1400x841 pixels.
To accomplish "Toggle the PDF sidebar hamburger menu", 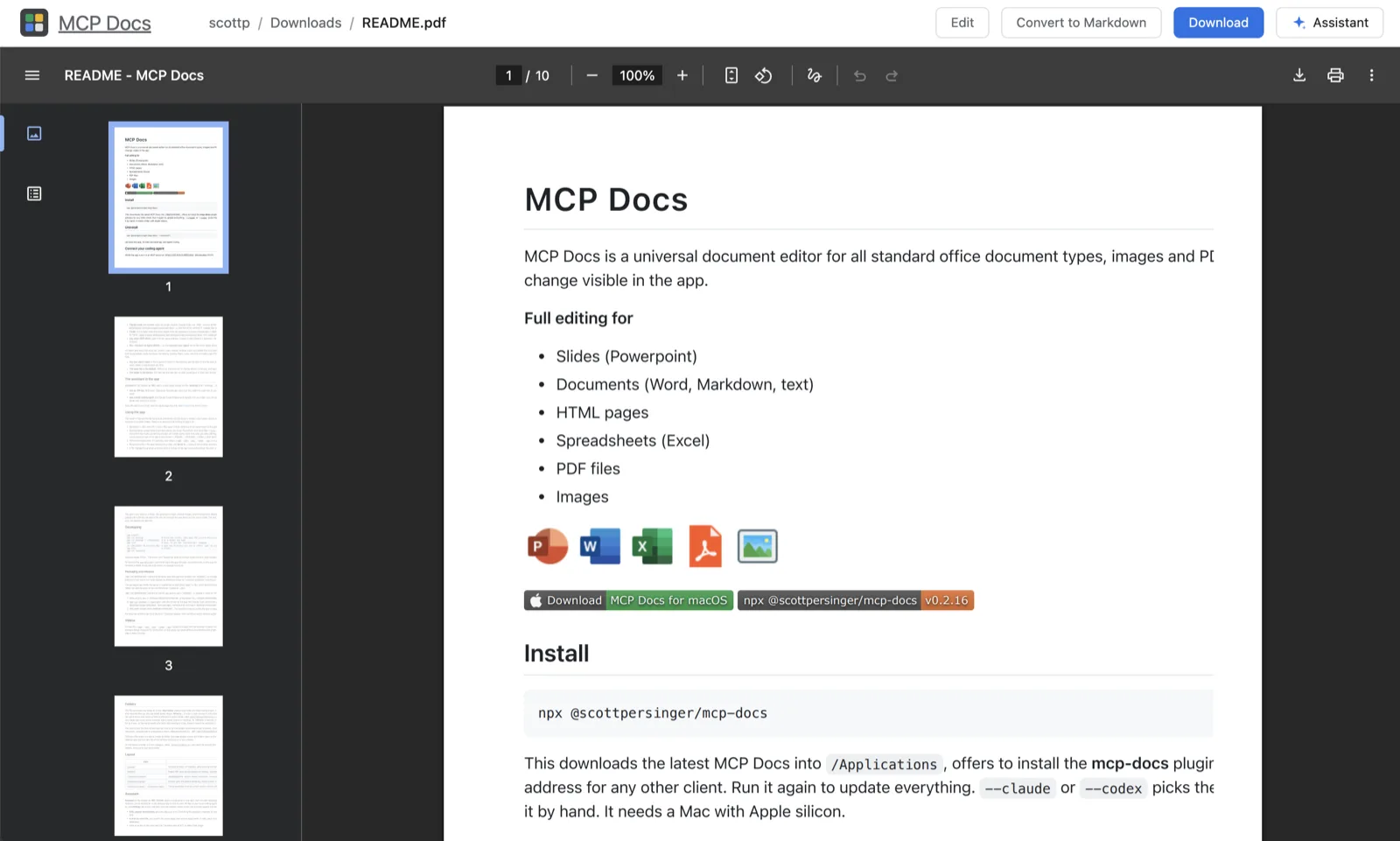I will (32, 75).
